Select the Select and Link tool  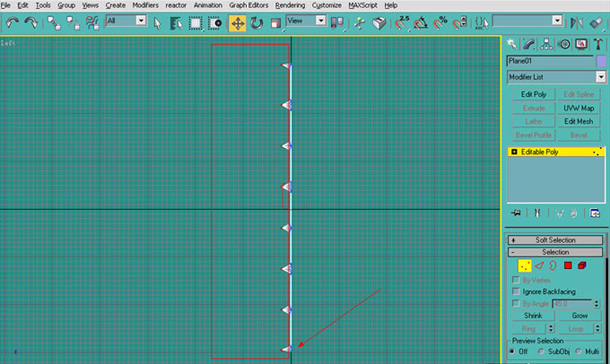point(54,23)
